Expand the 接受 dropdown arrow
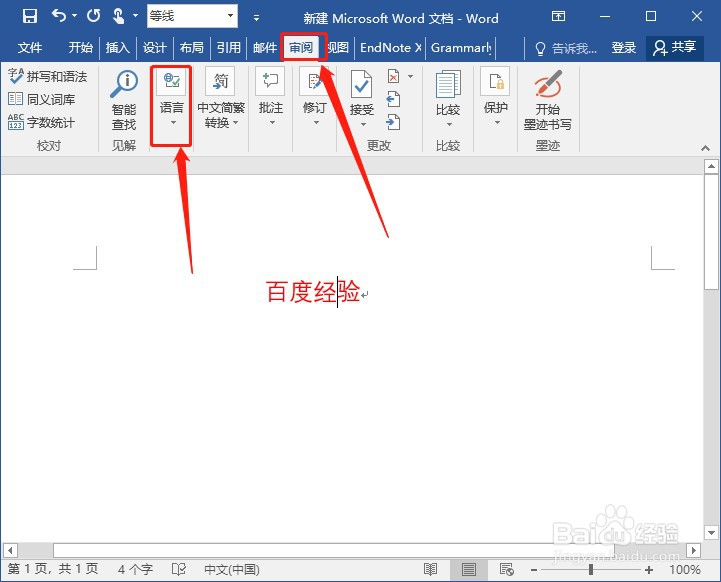Screen dimensions: 721x582 (363, 124)
